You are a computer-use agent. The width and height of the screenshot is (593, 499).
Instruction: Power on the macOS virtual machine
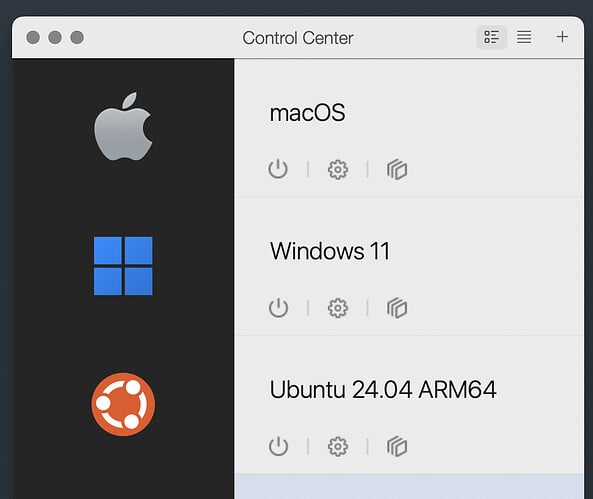278,169
